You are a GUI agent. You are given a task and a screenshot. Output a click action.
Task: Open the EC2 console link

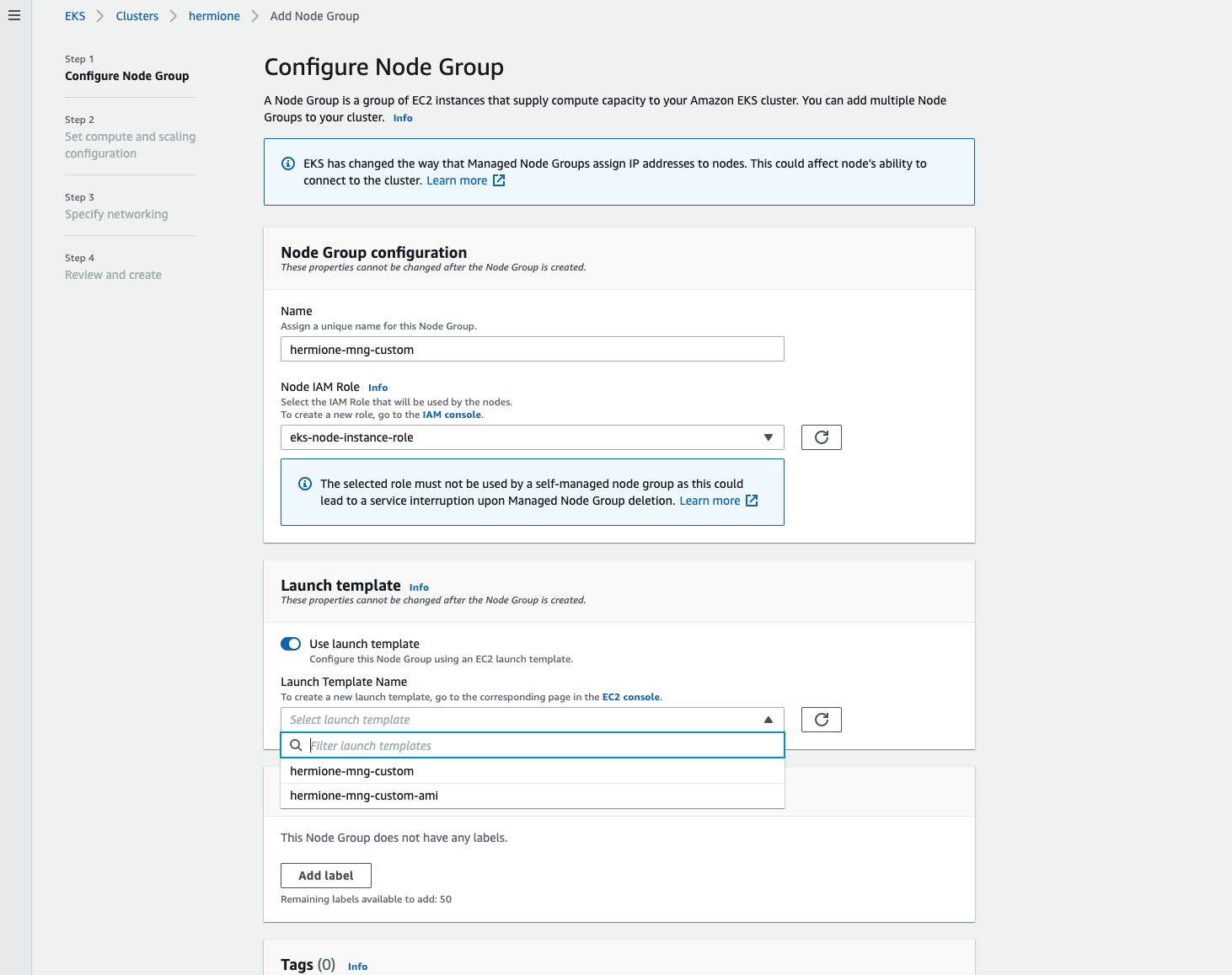[631, 697]
